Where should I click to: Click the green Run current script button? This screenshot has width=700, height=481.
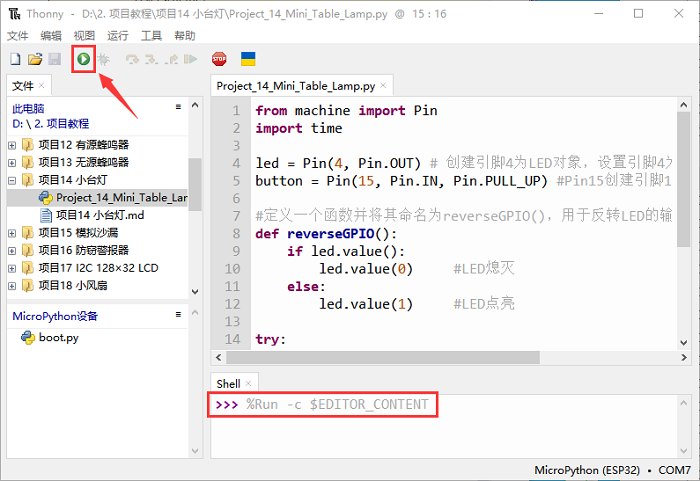[x=83, y=60]
